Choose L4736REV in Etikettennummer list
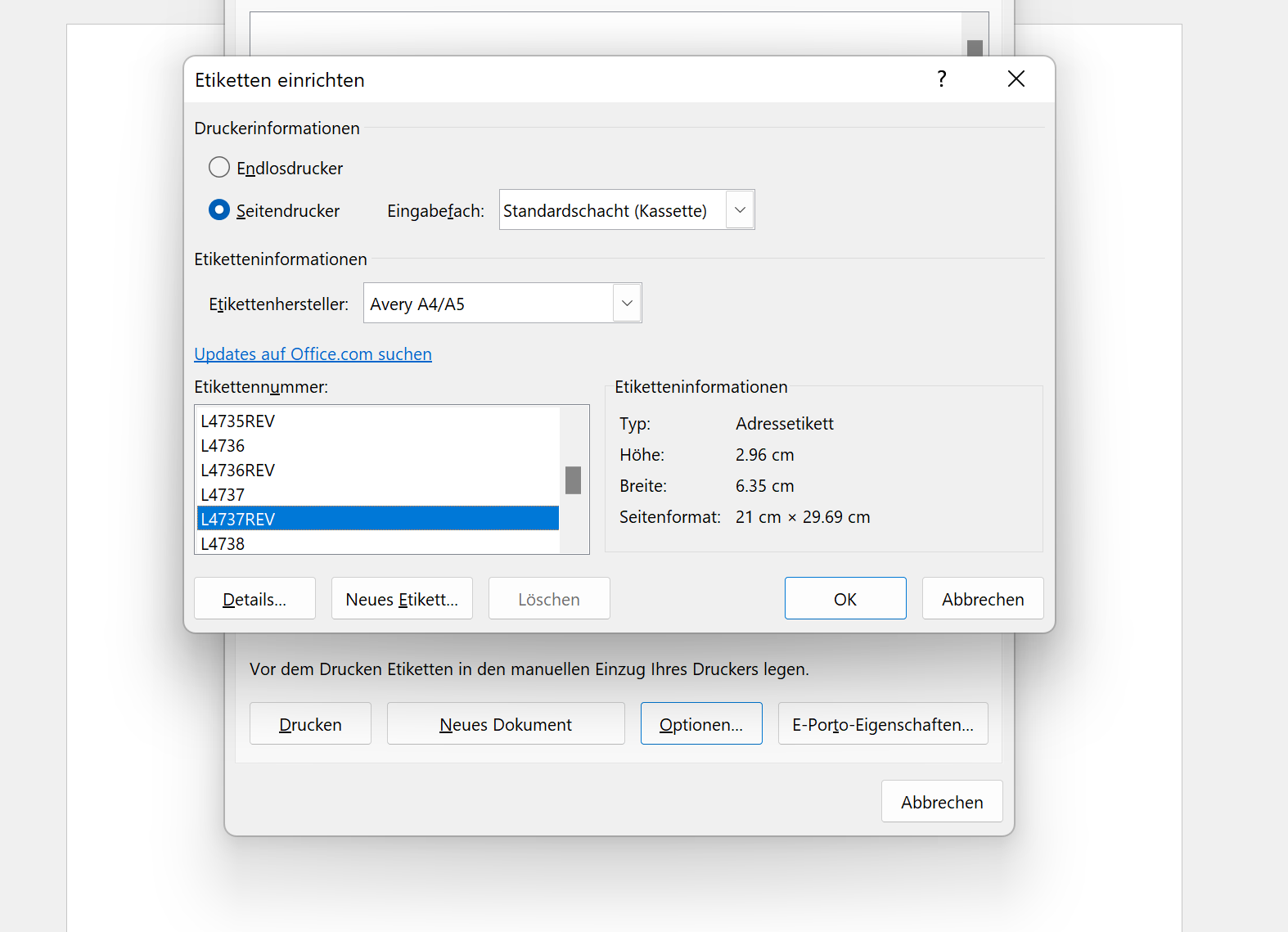1288x932 pixels. pyautogui.click(x=238, y=471)
